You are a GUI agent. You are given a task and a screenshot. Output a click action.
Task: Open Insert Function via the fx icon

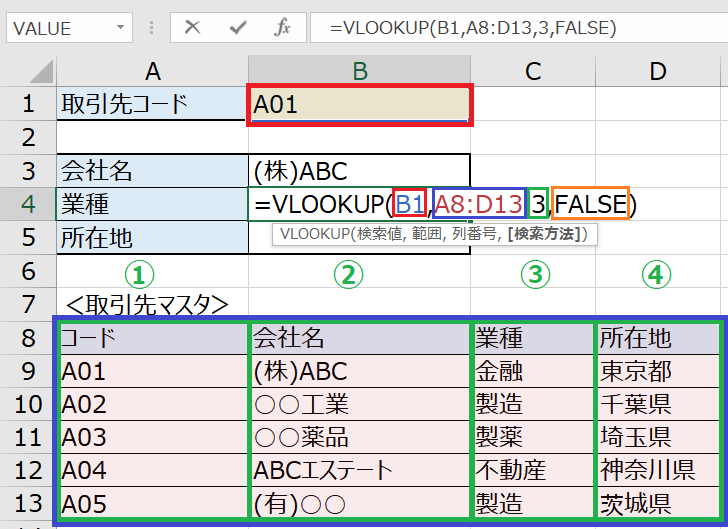[x=282, y=27]
